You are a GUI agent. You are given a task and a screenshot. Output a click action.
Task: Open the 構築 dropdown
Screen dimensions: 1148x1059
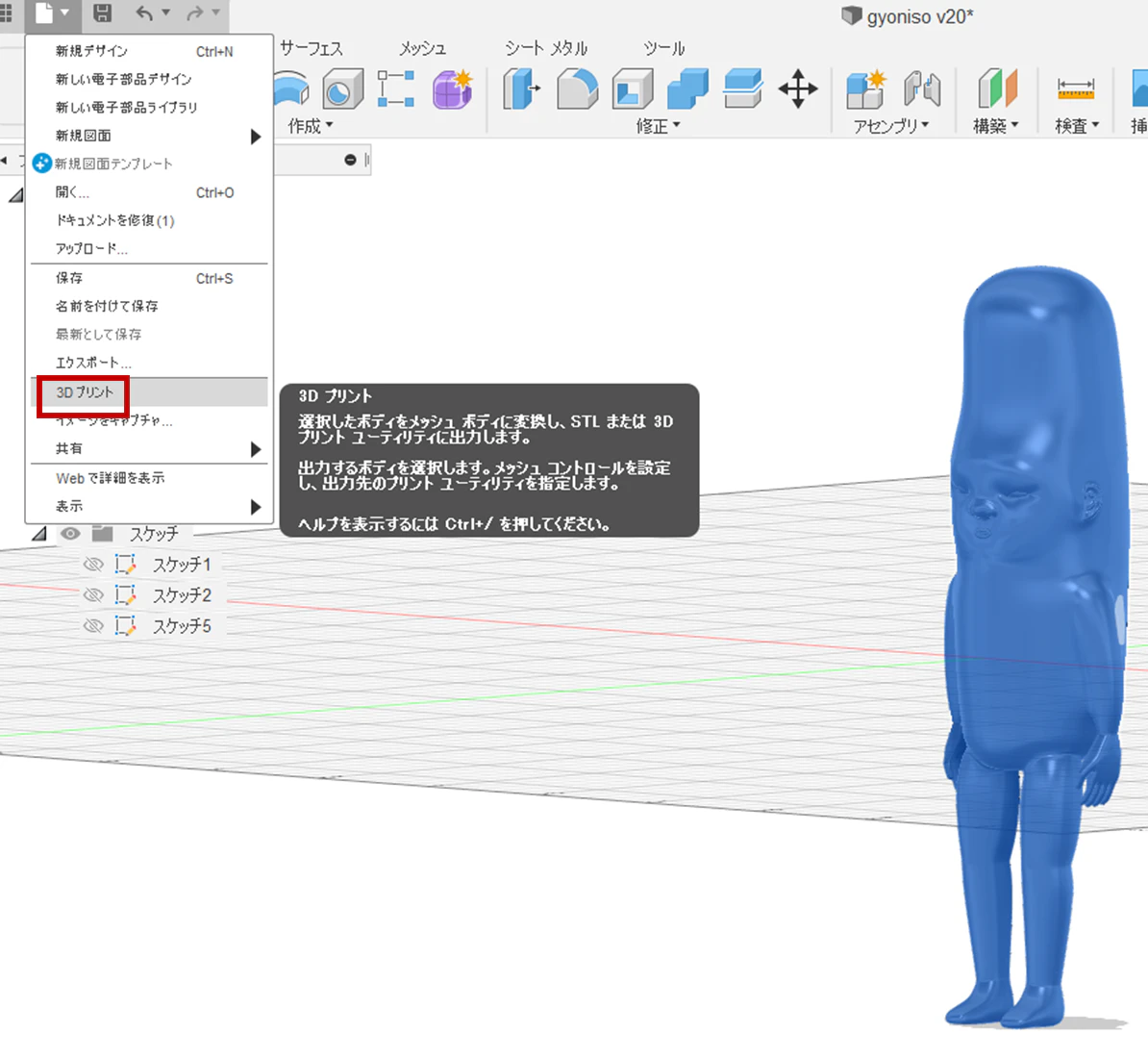click(x=996, y=126)
